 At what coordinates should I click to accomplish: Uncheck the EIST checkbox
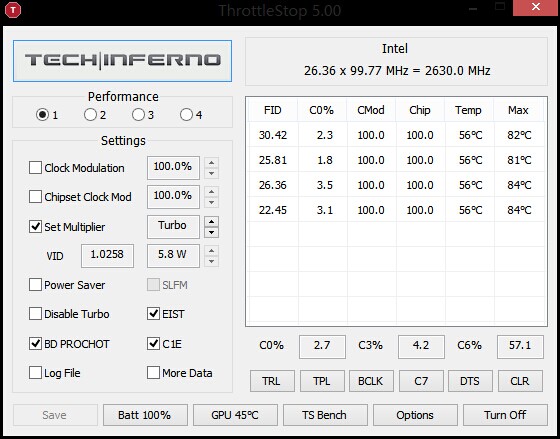coord(153,314)
